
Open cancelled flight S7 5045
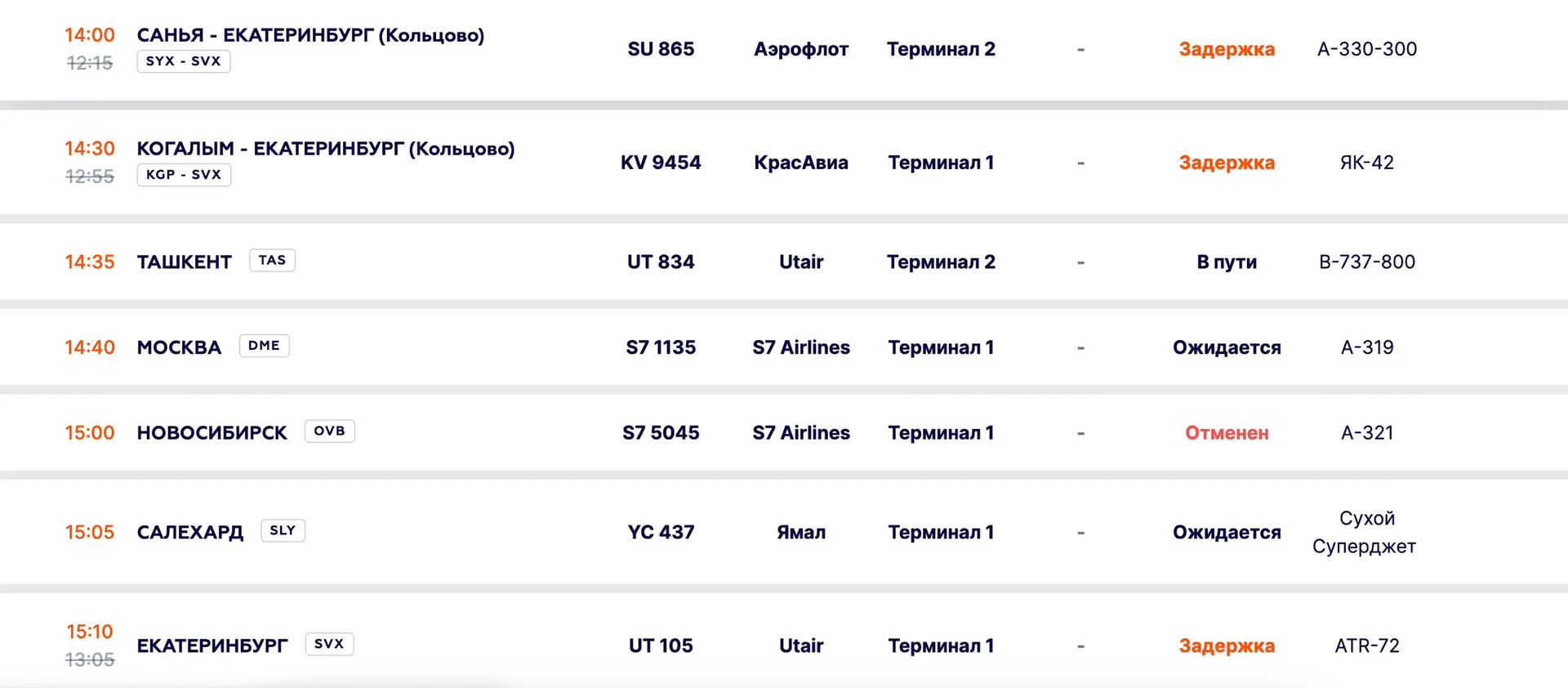coord(661,433)
